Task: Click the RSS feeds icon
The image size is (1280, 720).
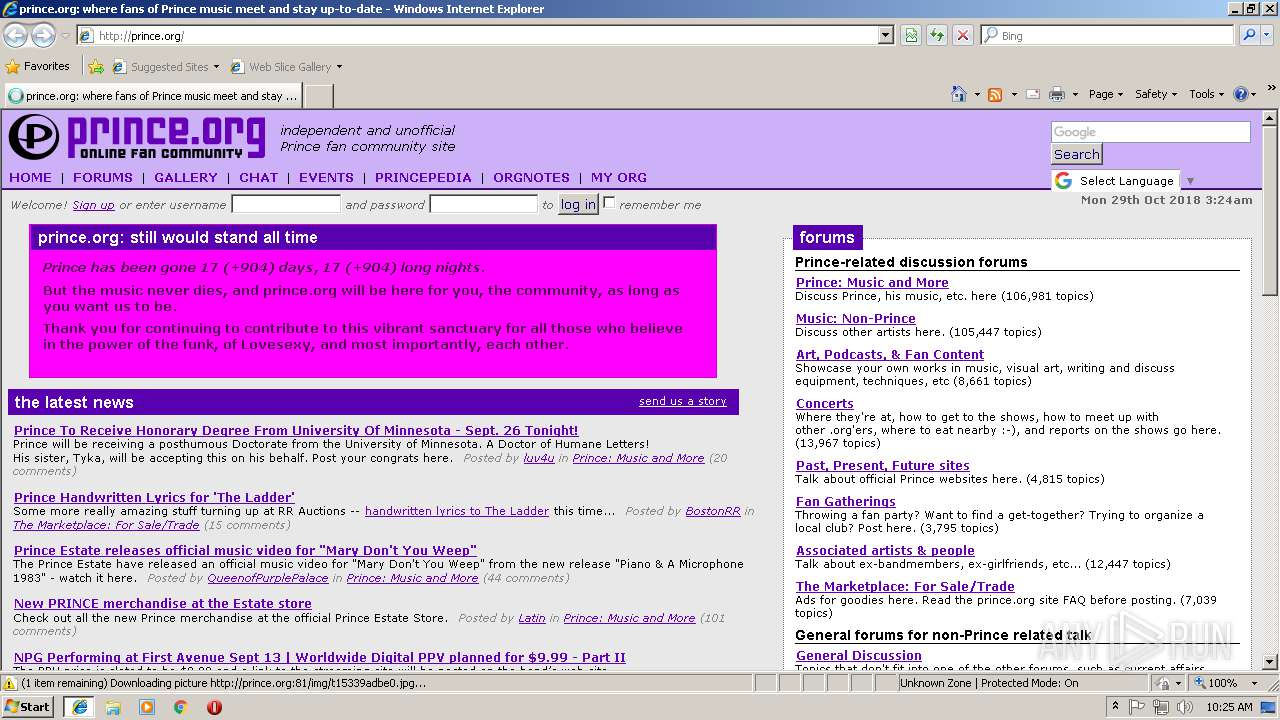Action: pyautogui.click(x=995, y=94)
